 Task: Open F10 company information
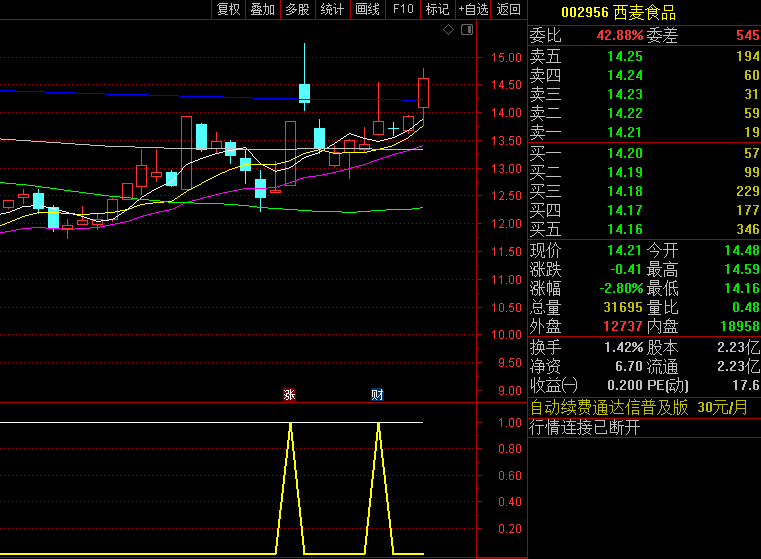402,9
